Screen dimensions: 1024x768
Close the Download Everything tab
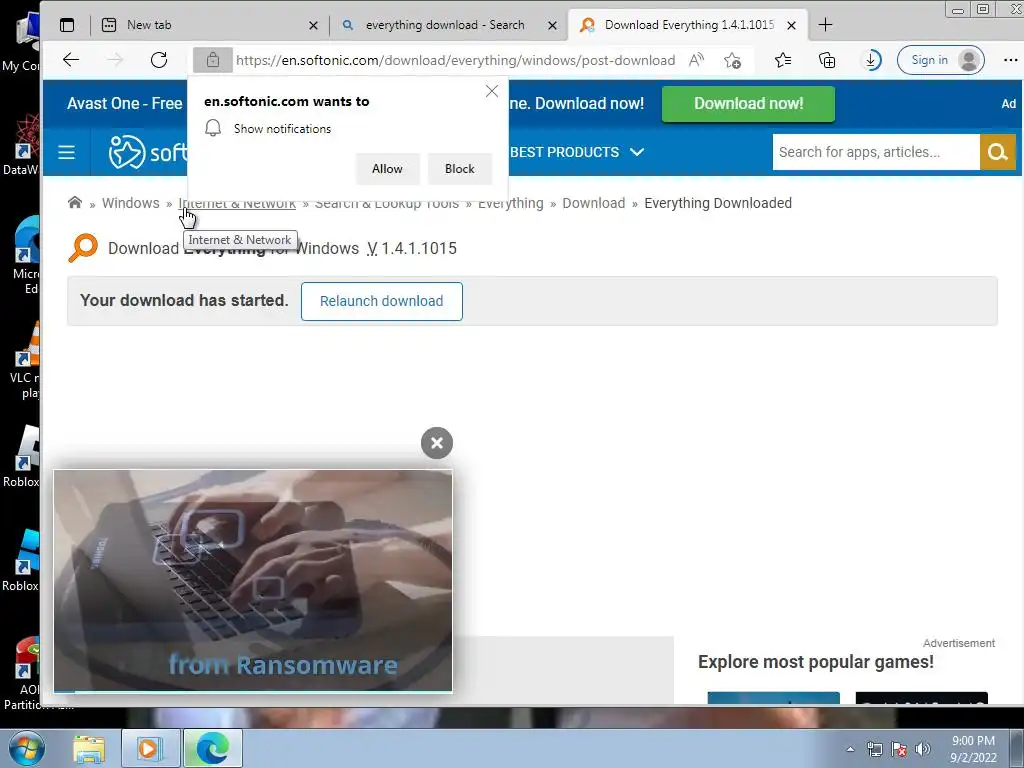(x=792, y=25)
